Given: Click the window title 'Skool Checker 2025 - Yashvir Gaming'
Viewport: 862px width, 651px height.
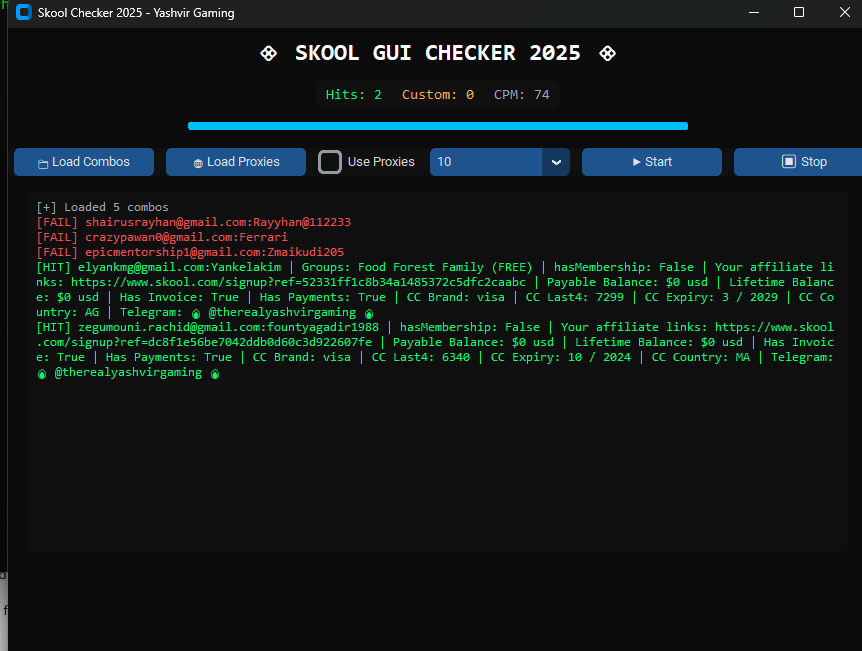Looking at the screenshot, I should pos(136,13).
